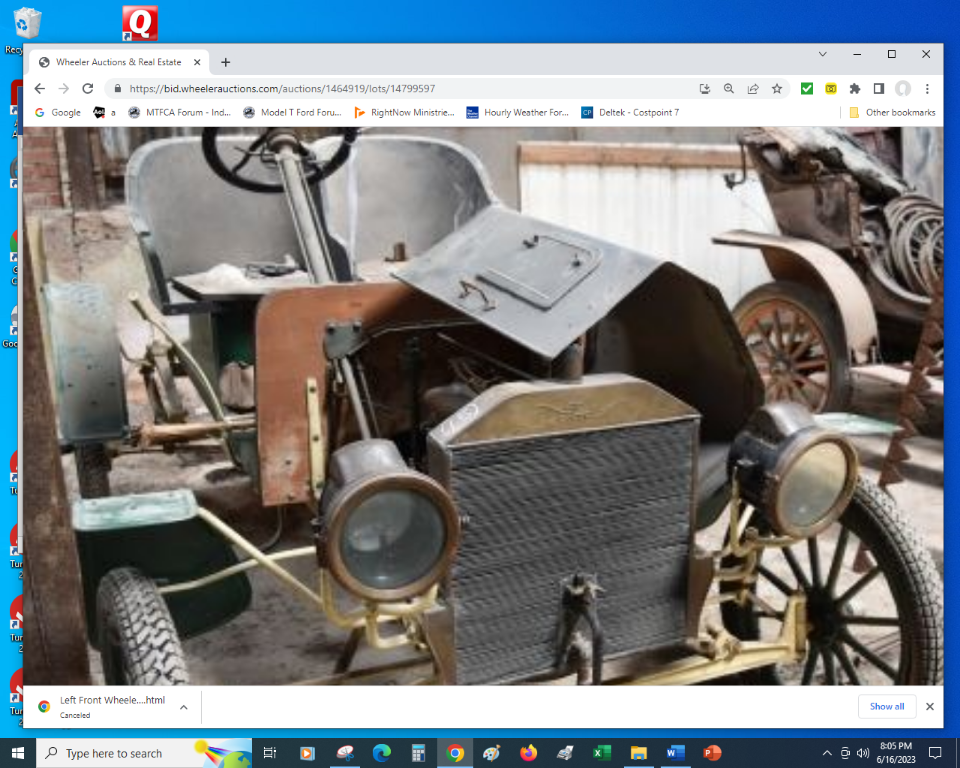This screenshot has width=960, height=768.
Task: Bookmark this page with the star icon
Action: [x=777, y=88]
